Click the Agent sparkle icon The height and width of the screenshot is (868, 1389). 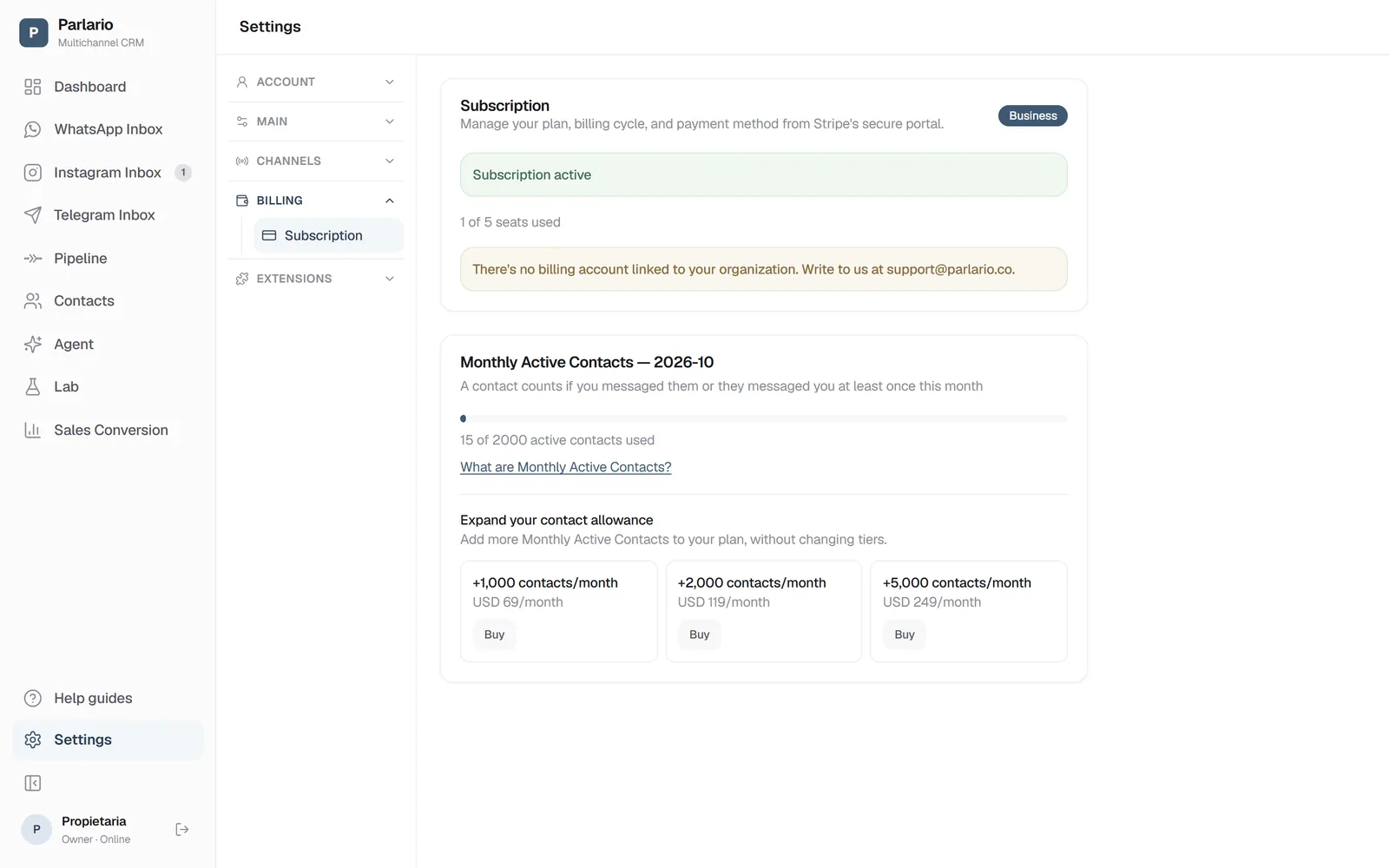[x=33, y=345]
